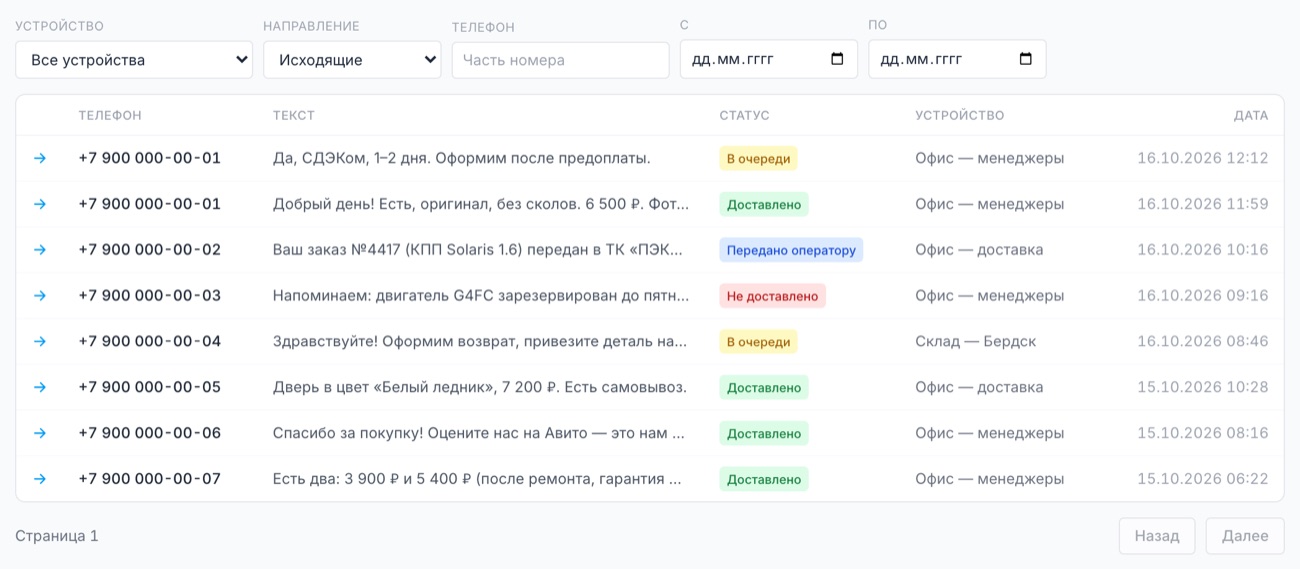Click the Далее pagination button

tap(1245, 536)
